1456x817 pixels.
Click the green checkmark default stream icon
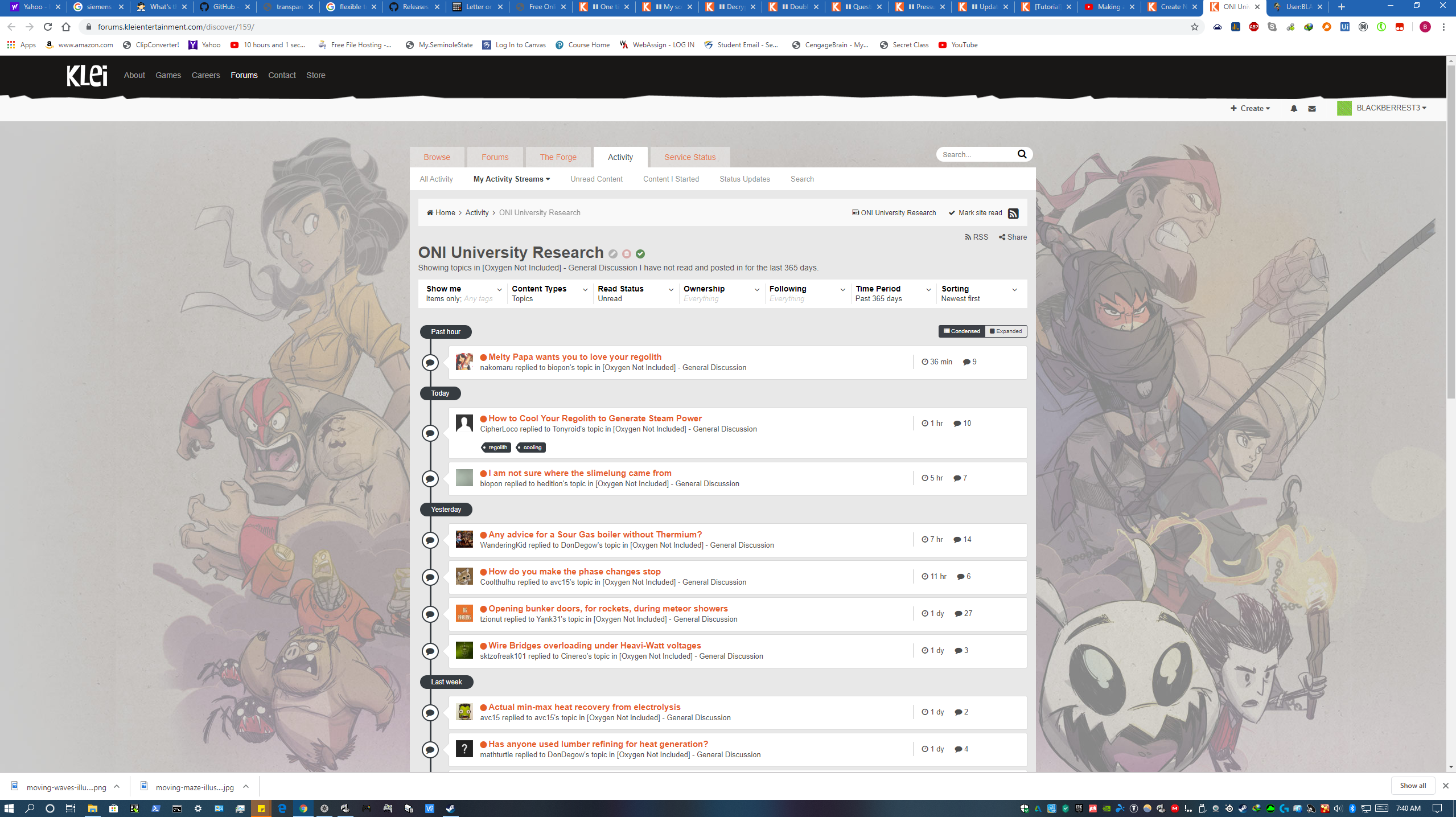[640, 254]
